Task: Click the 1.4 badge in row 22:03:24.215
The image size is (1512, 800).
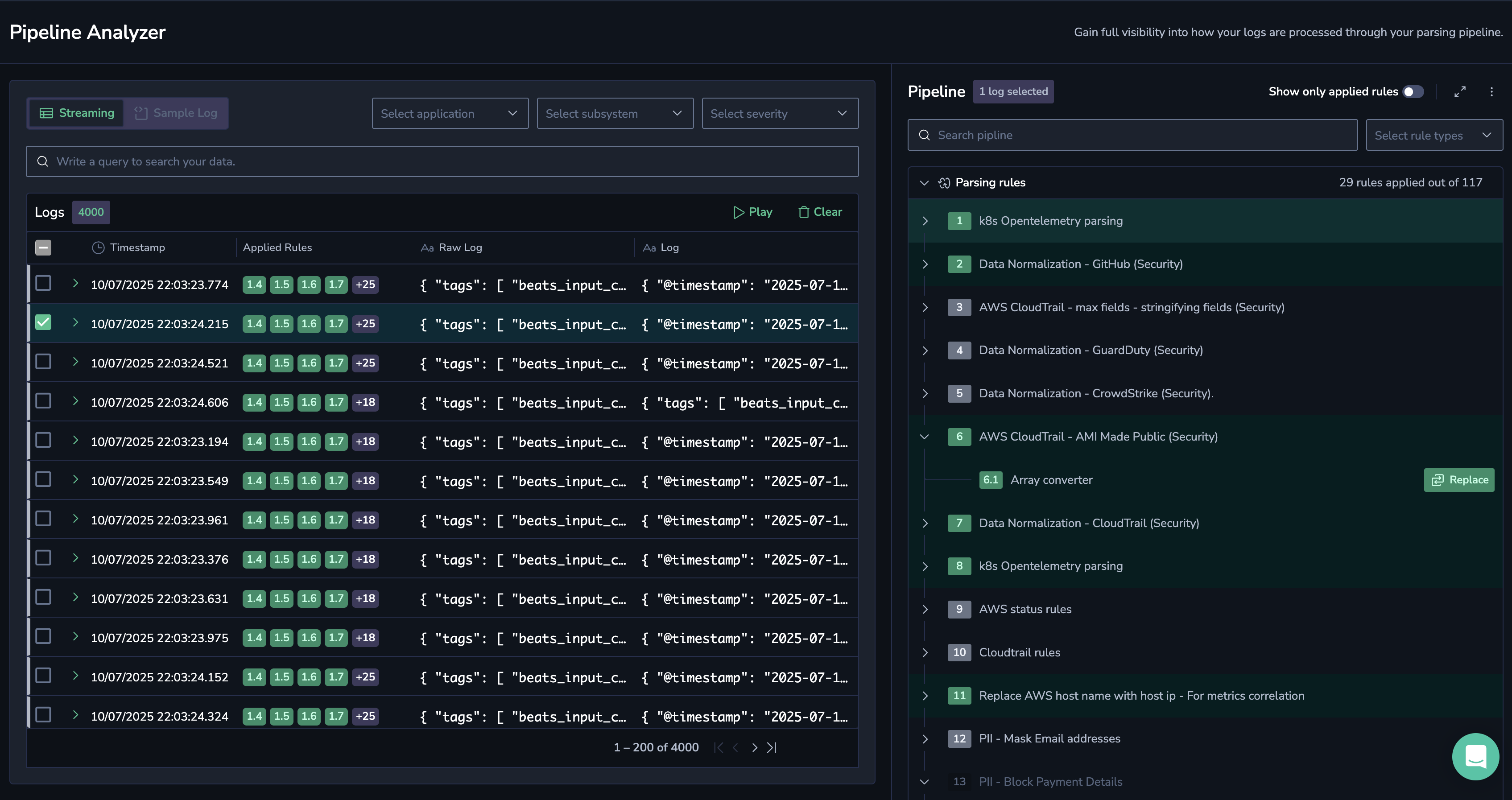Action: click(254, 324)
